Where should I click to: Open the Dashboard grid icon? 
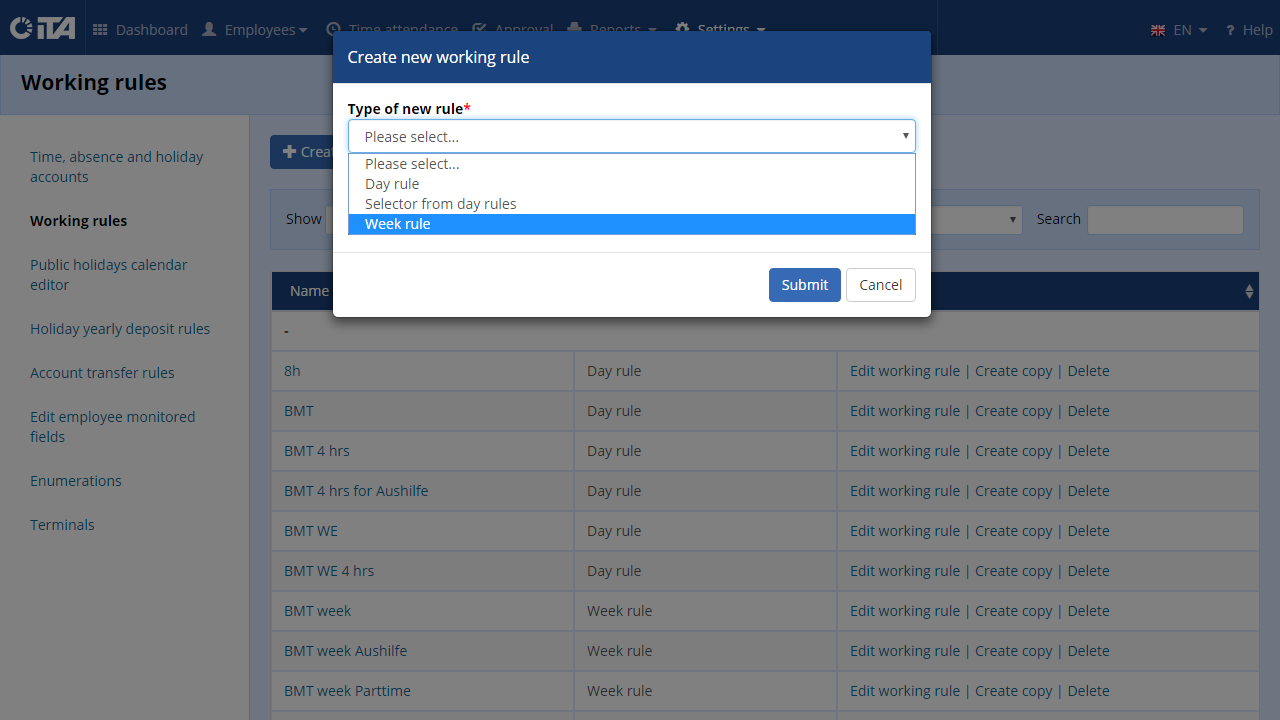pos(100,30)
